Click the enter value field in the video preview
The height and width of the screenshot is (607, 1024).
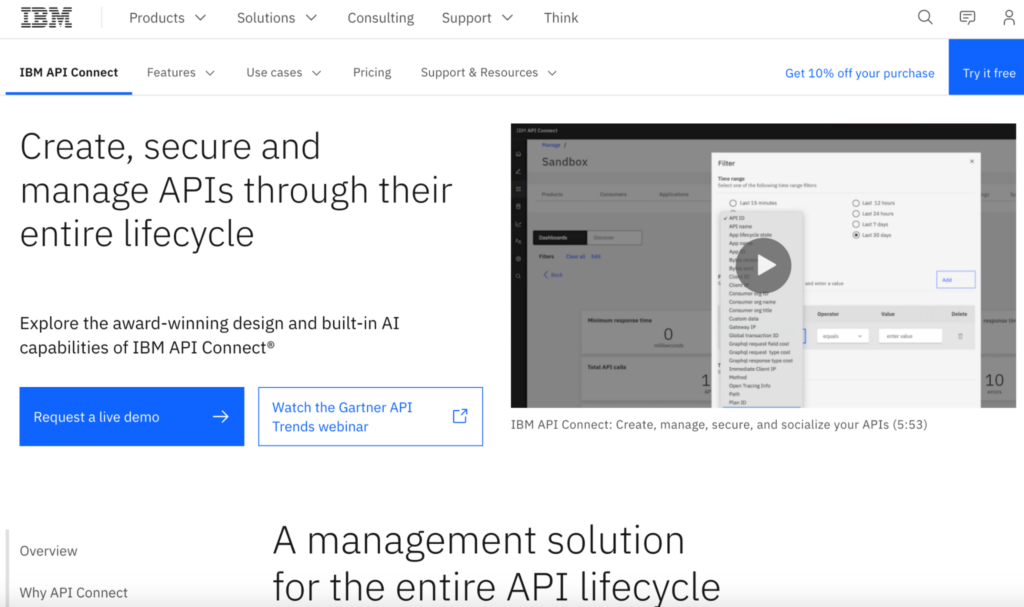(x=911, y=336)
